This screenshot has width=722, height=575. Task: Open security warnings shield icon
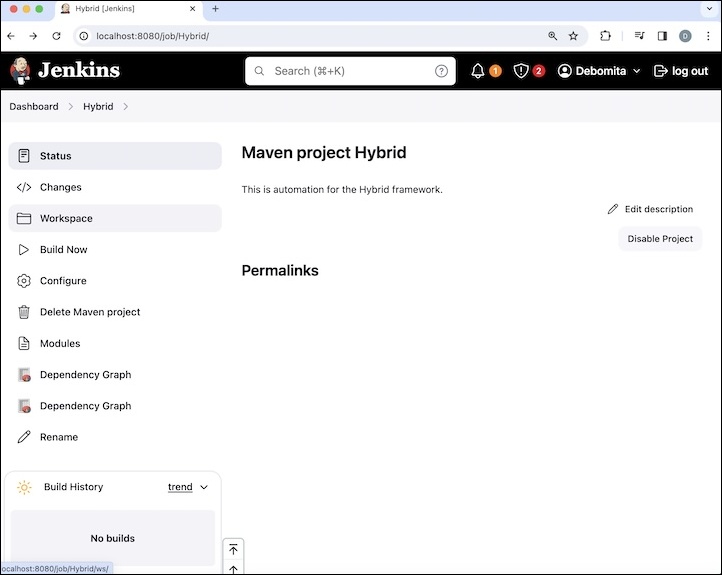pyautogui.click(x=521, y=71)
